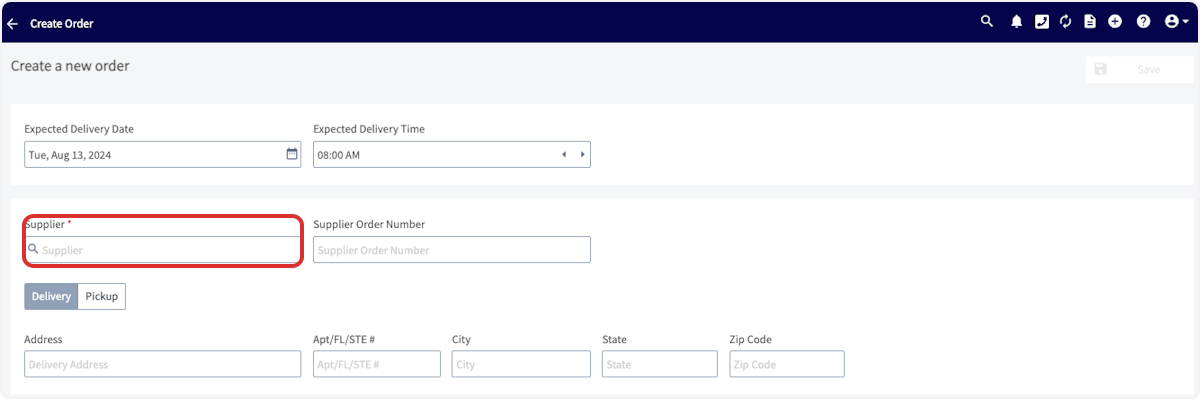The image size is (1200, 399).
Task: Click the Zip Code input field
Action: coord(787,364)
